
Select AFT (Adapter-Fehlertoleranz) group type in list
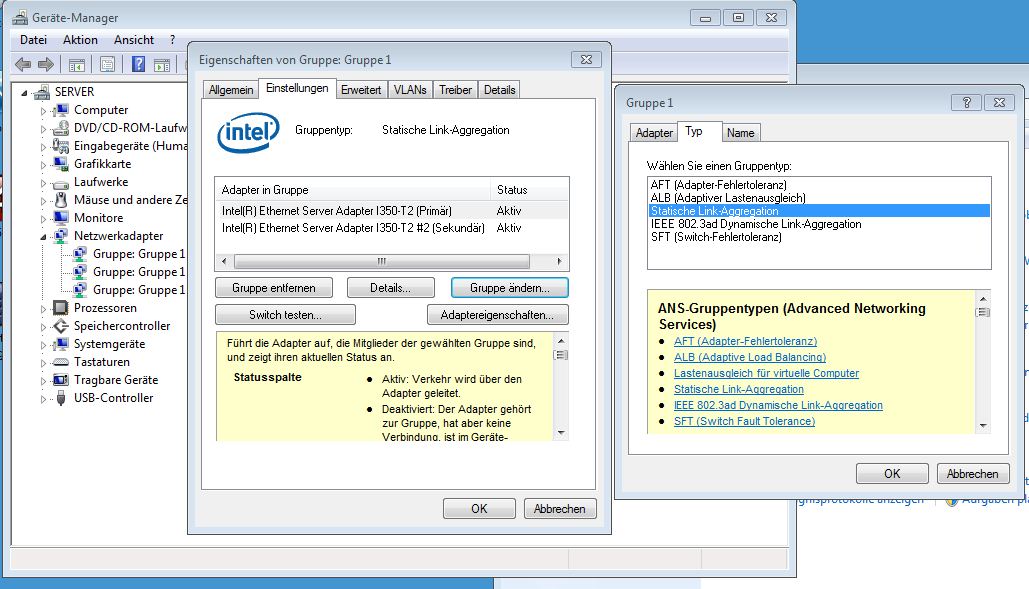click(x=819, y=185)
